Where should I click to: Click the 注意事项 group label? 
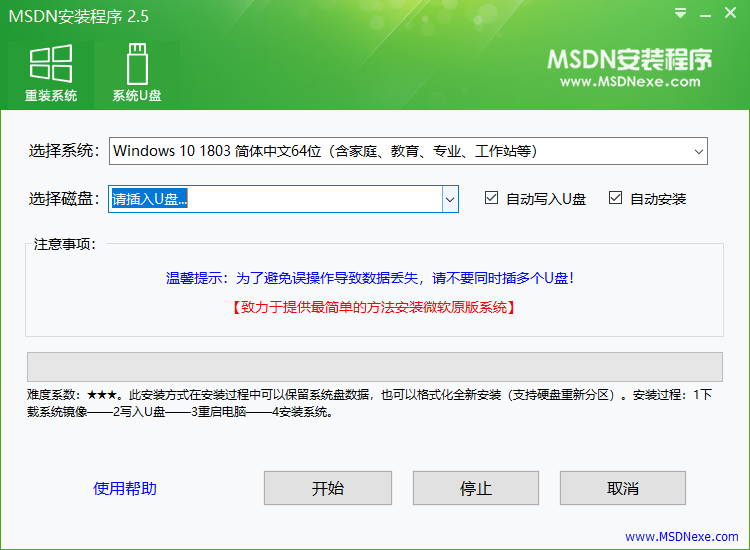pyautogui.click(x=65, y=244)
